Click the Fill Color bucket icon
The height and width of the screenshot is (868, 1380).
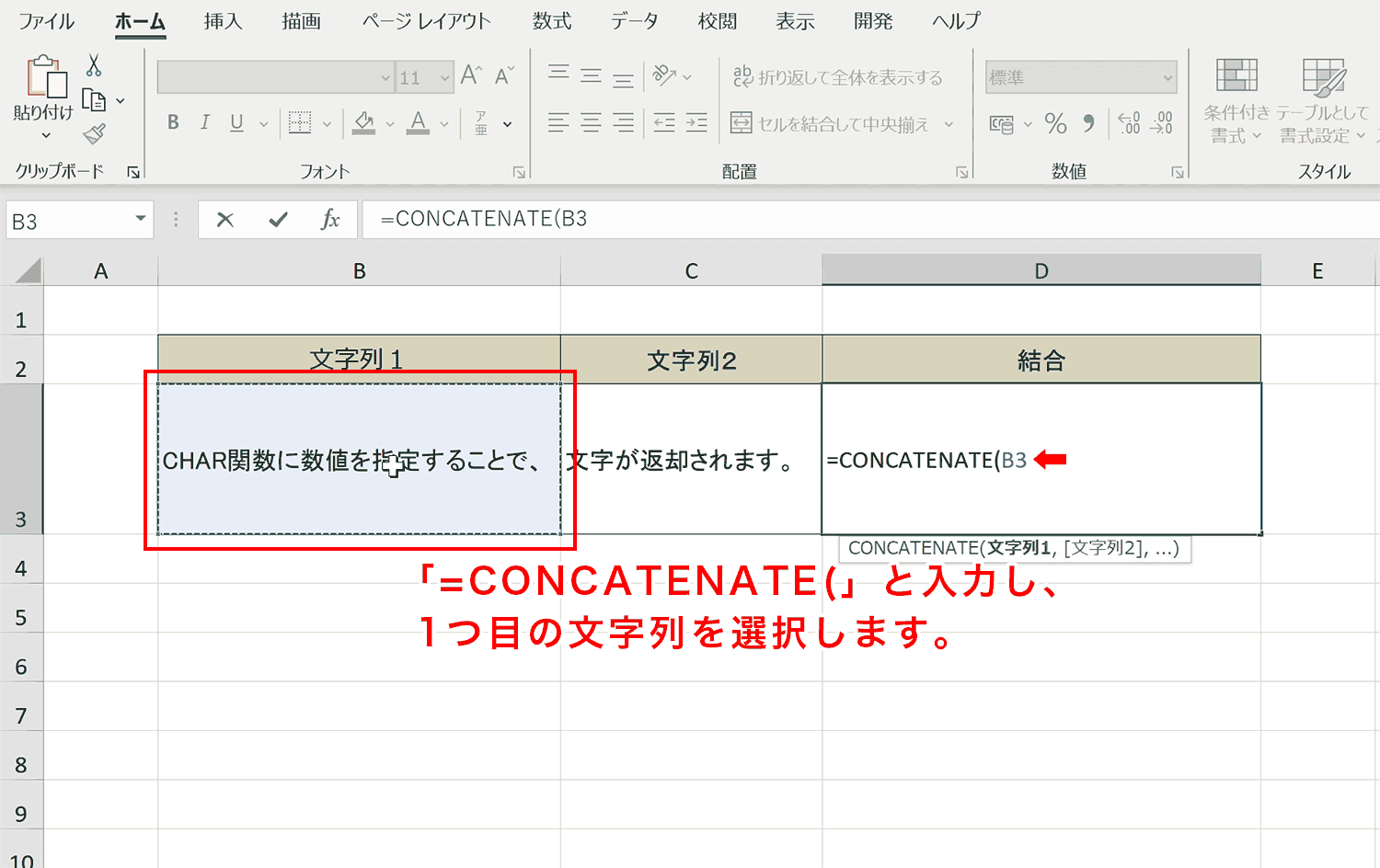pos(364,122)
